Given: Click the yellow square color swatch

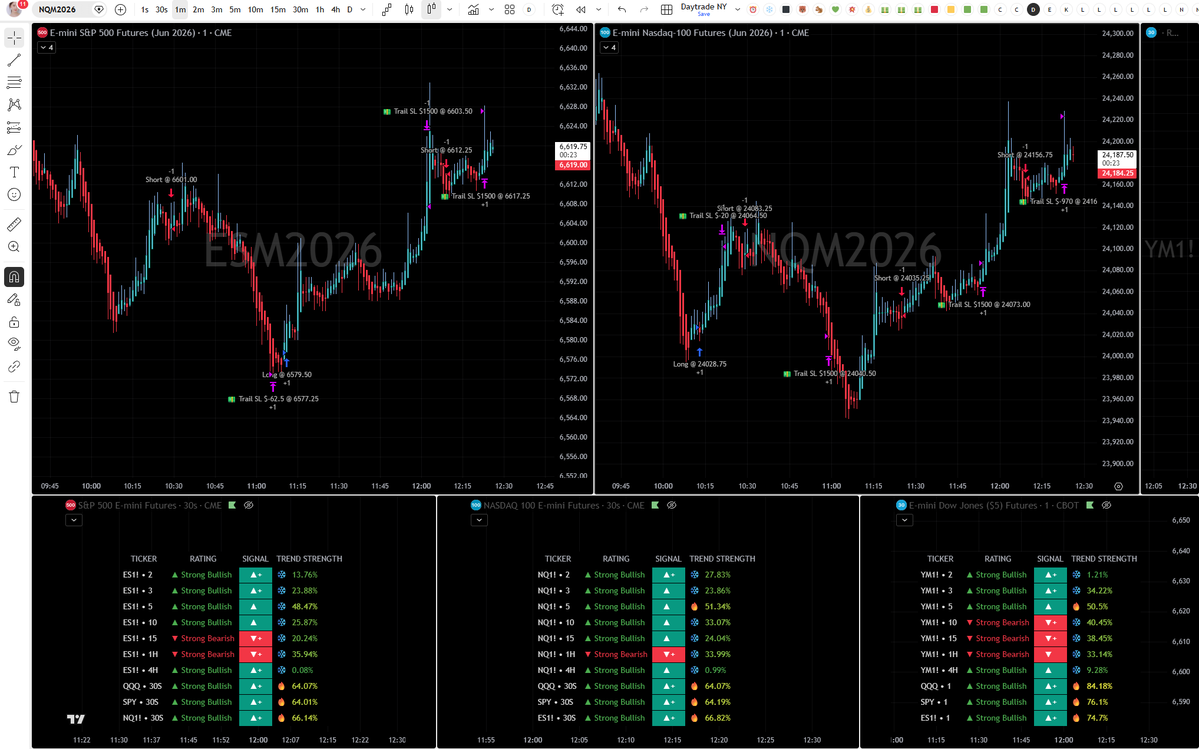Looking at the screenshot, I should pos(950,9).
